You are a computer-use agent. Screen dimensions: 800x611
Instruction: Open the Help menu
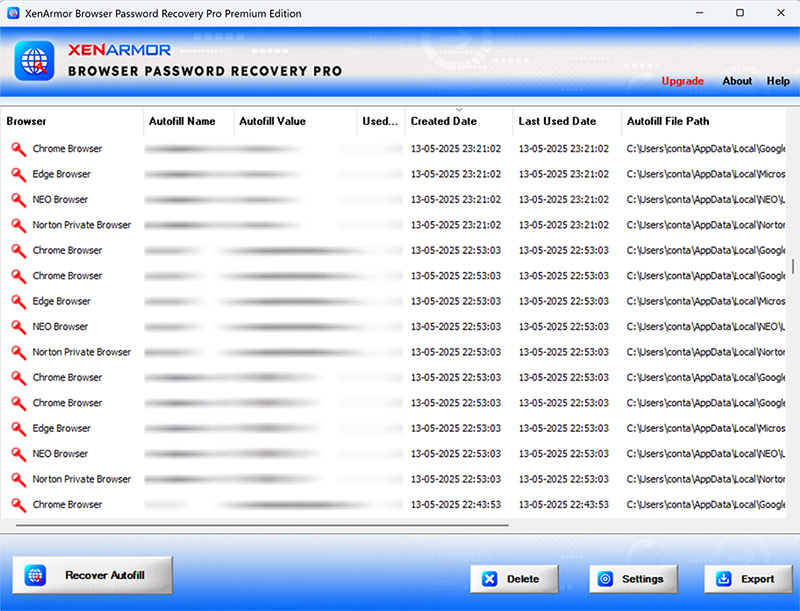click(778, 81)
